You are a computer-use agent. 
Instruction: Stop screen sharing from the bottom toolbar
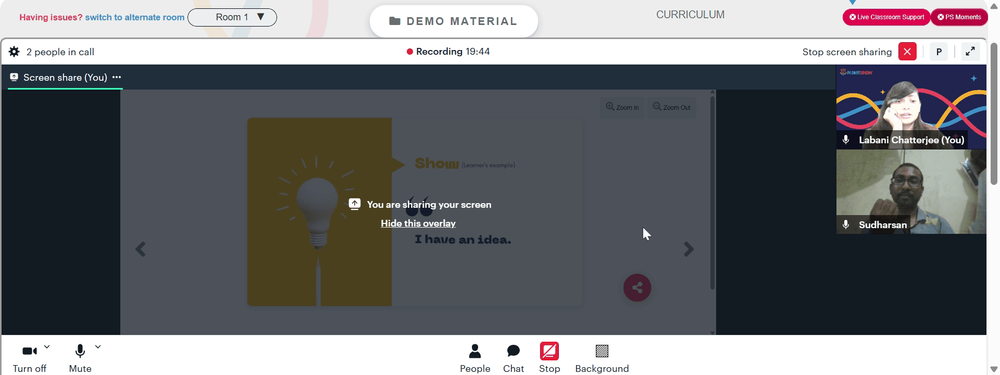pyautogui.click(x=549, y=358)
